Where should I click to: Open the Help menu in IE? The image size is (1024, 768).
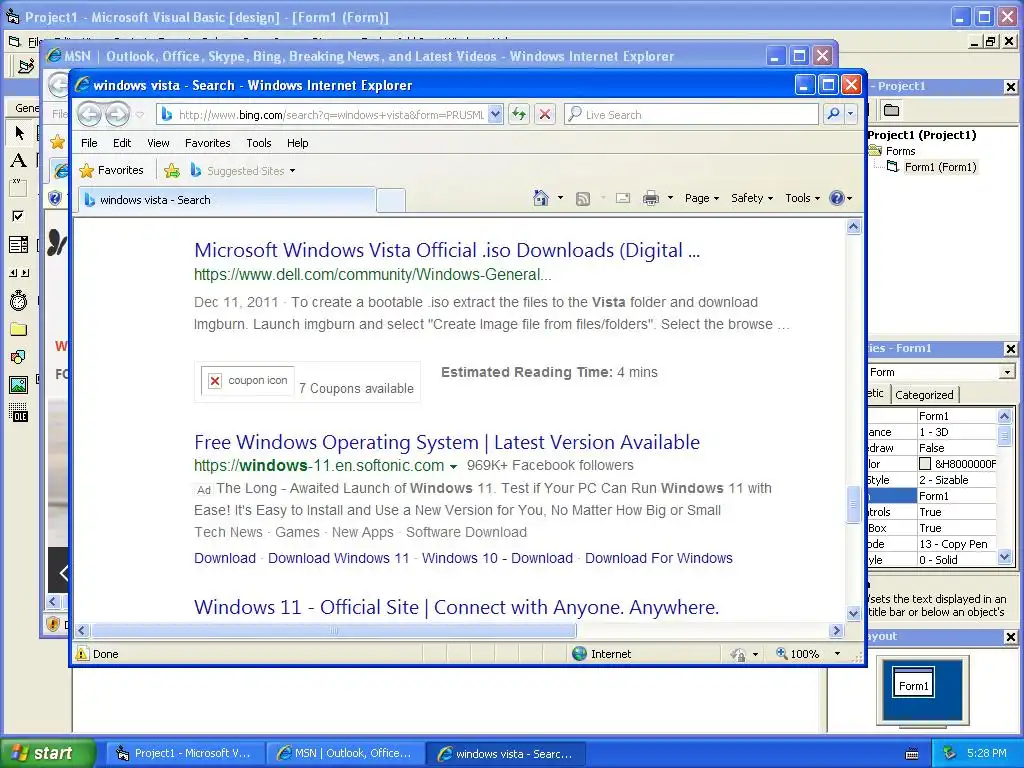[297, 143]
